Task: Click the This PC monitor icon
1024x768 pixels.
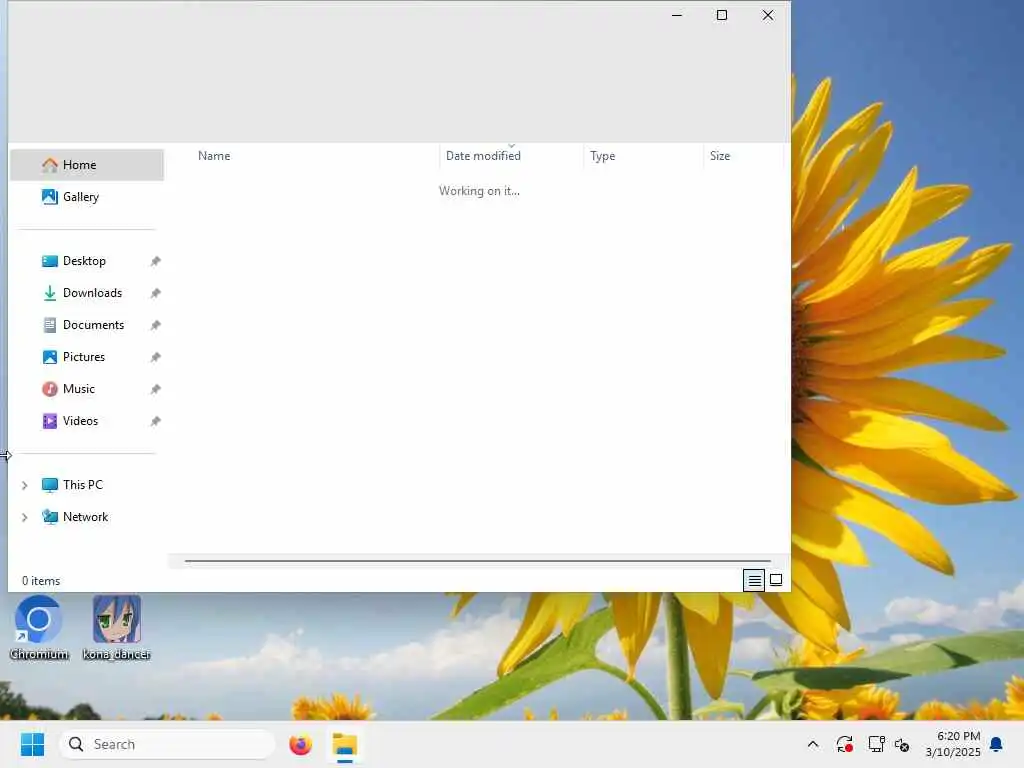Action: click(x=50, y=485)
